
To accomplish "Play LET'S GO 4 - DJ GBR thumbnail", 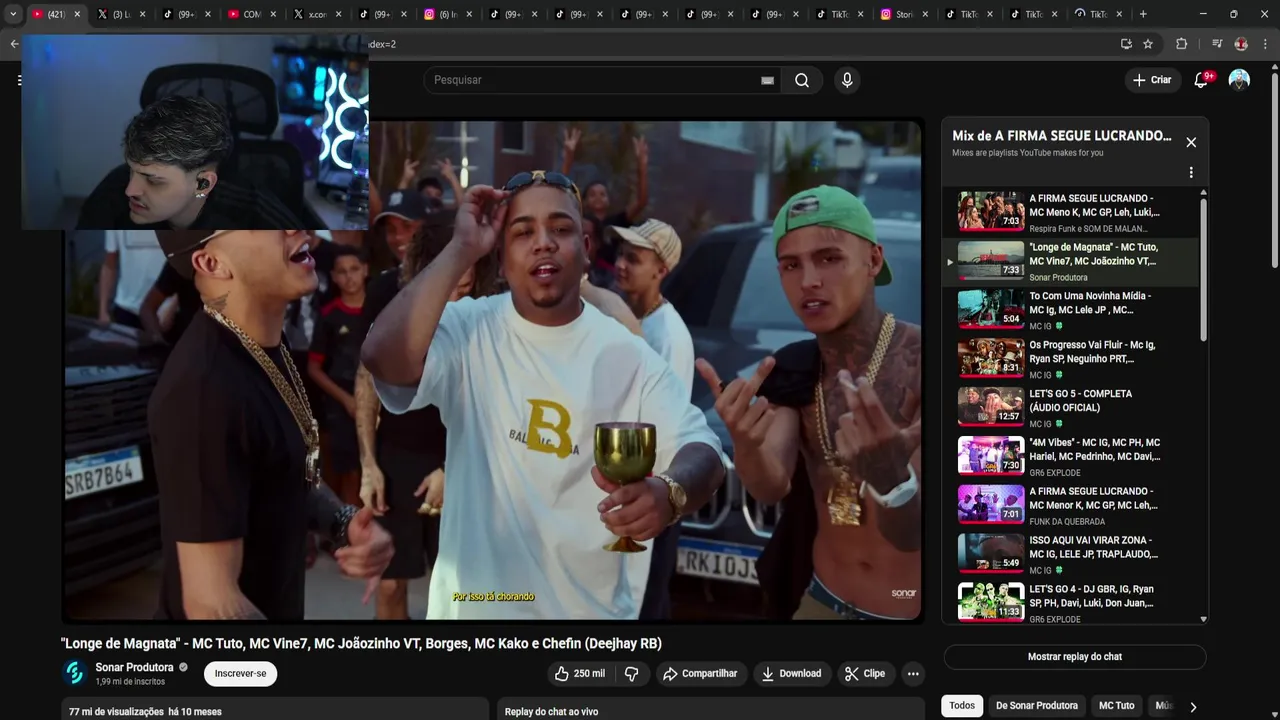I will coord(991,603).
